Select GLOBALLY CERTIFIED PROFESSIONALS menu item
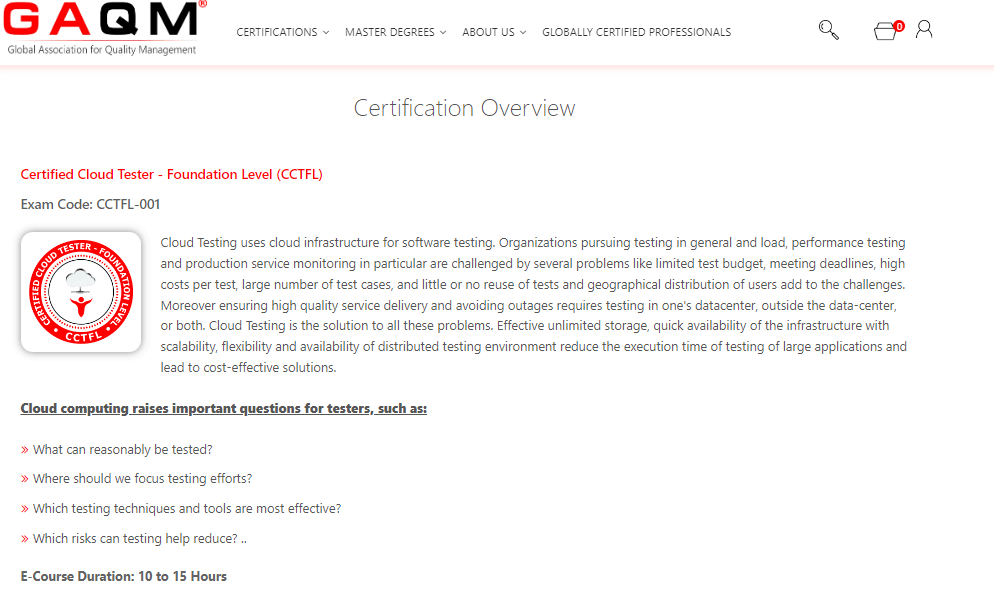 636,32
